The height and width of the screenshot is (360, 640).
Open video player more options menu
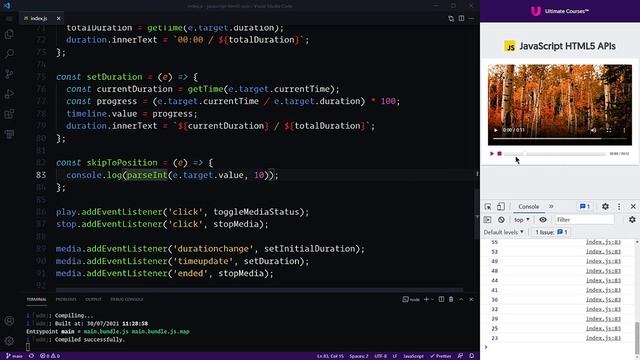pos(624,130)
